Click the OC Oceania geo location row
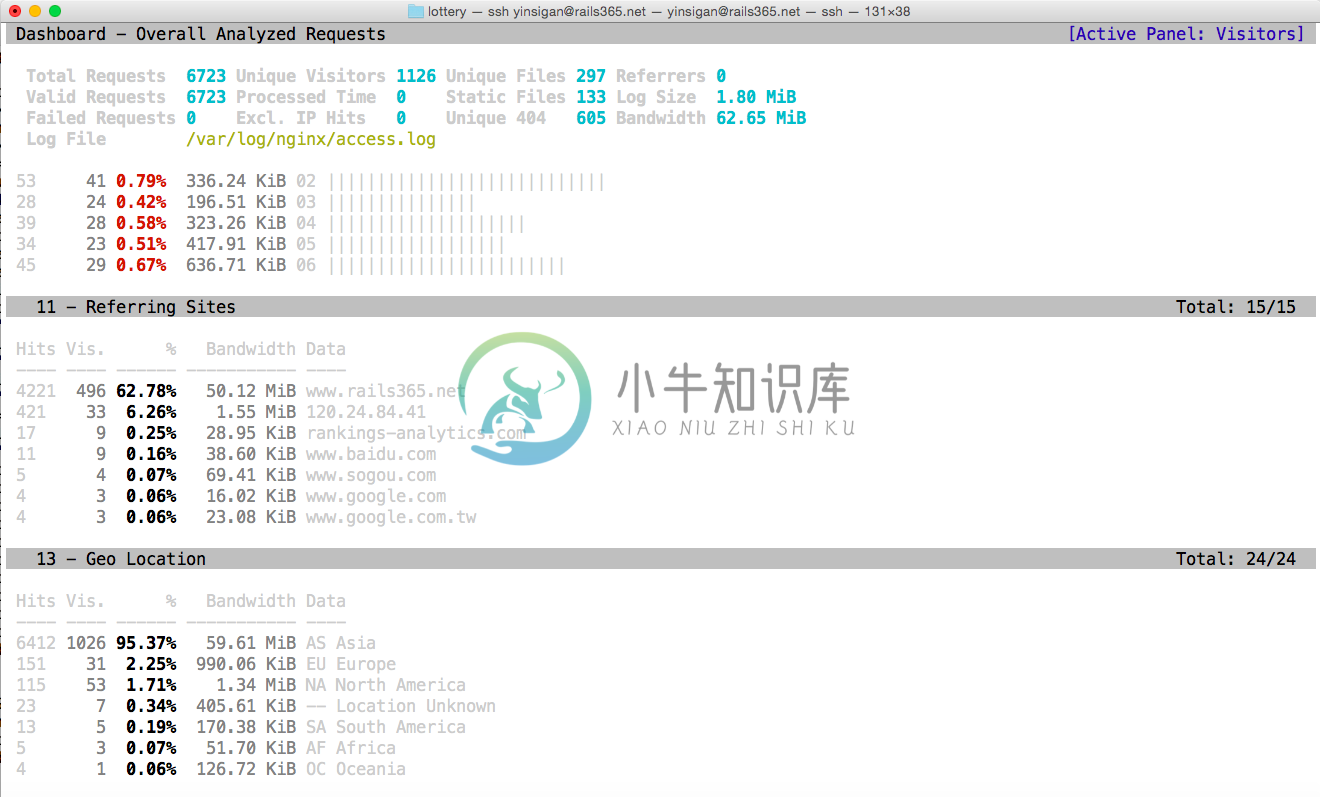1320x797 pixels. [x=211, y=769]
